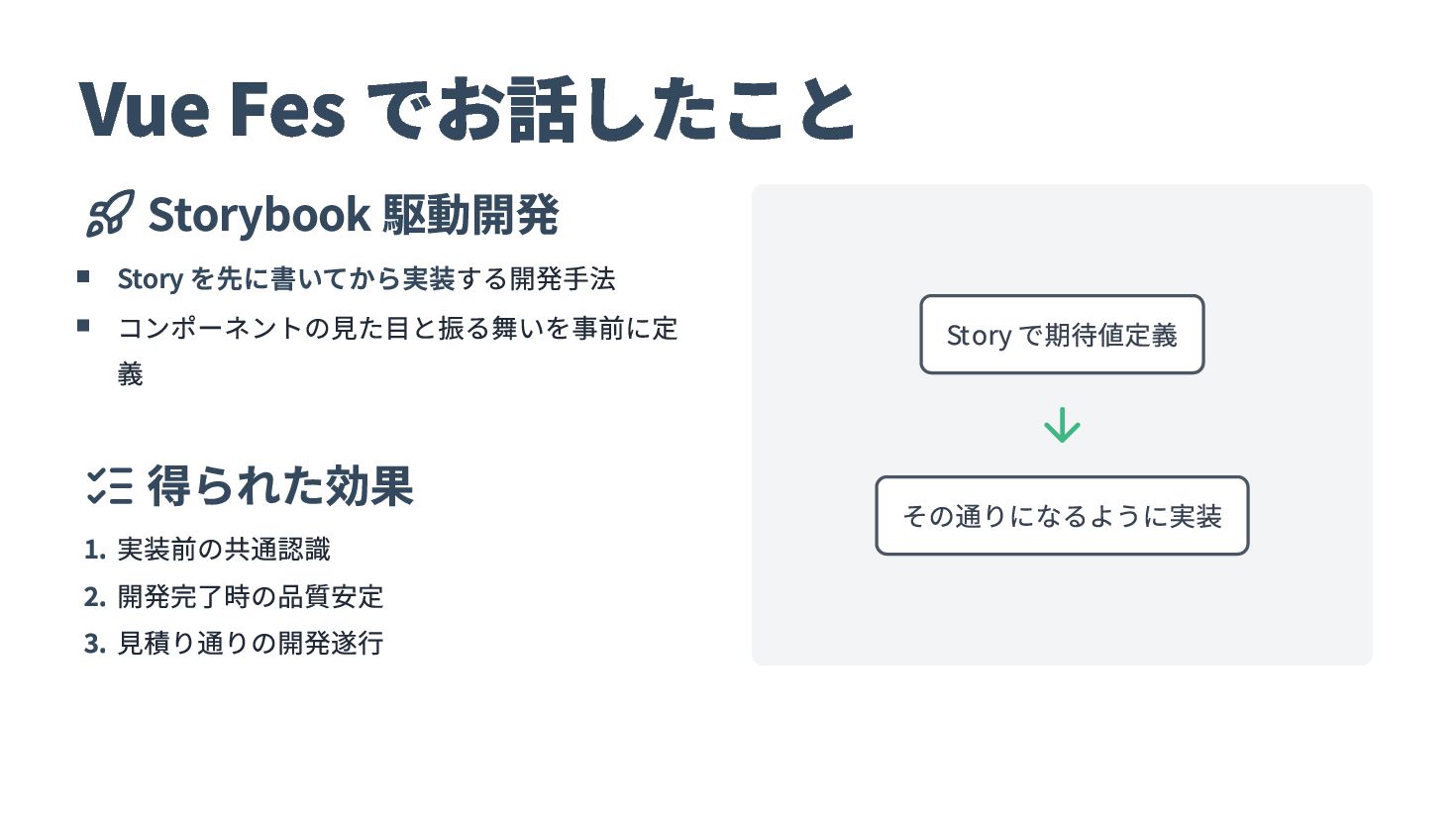Image resolution: width=1456 pixels, height=820 pixels.
Task: Click the green down arrow in diagram
Action: point(1062,425)
